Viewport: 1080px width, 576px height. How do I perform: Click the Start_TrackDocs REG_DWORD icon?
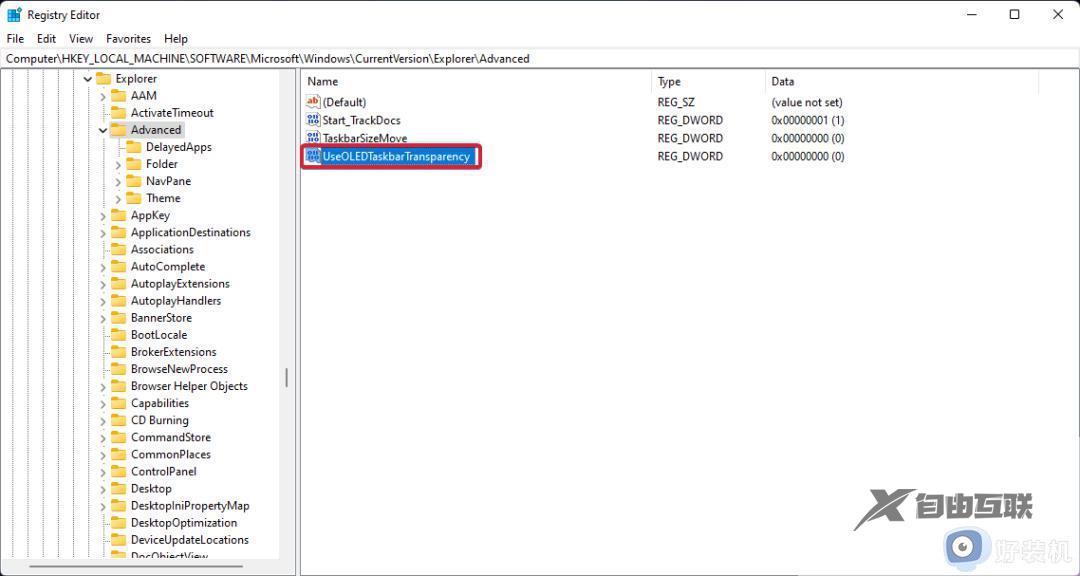pos(312,120)
